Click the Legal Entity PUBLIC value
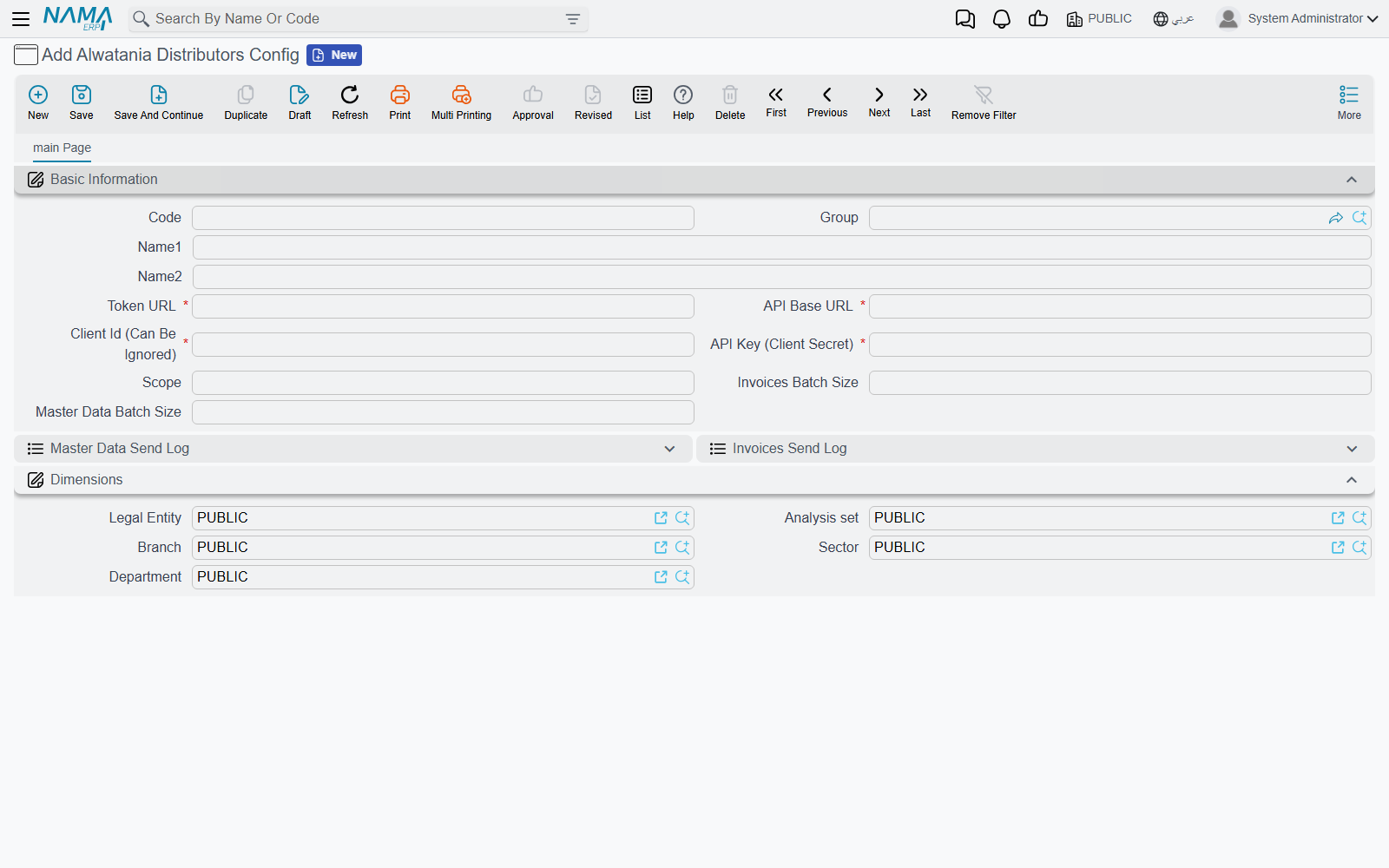1389x868 pixels. [222, 518]
